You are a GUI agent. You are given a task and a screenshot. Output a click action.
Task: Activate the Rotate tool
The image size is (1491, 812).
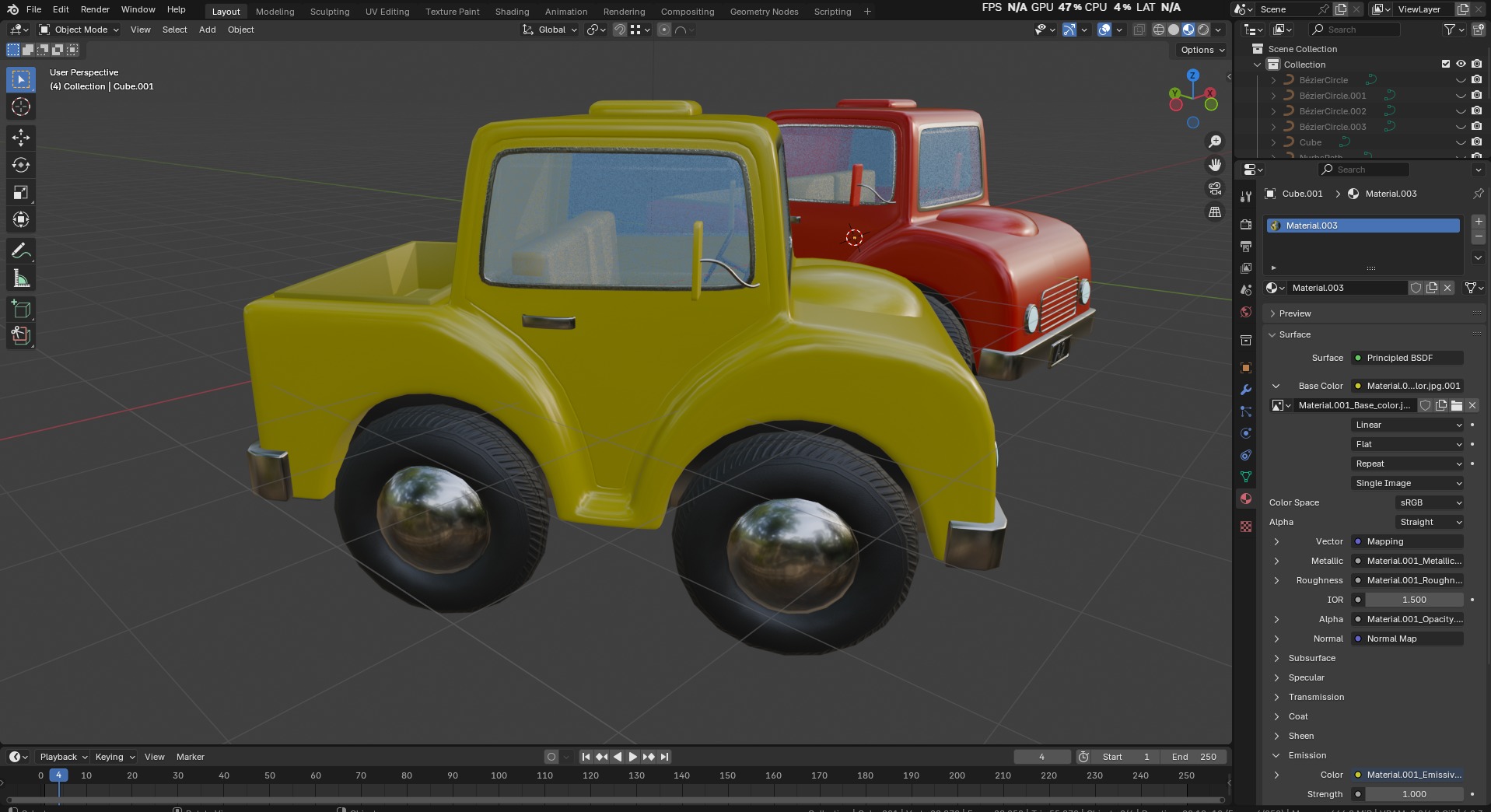pos(21,165)
